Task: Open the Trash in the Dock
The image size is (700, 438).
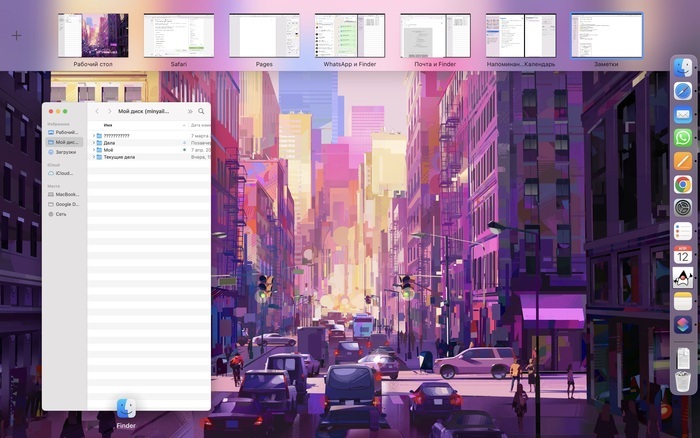Action: 683,382
